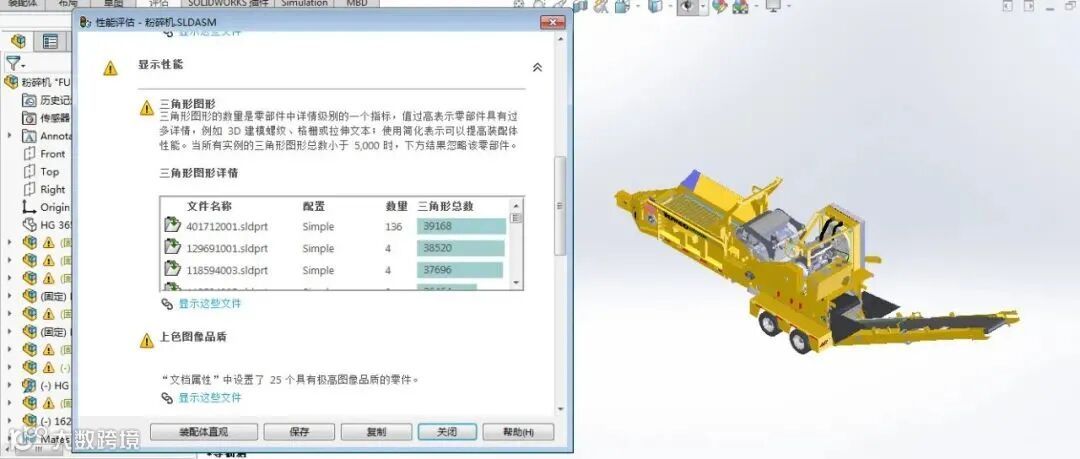This screenshot has width=1080, height=459.
Task: Click warning icon beside 上色图像品质
Action: (147, 340)
